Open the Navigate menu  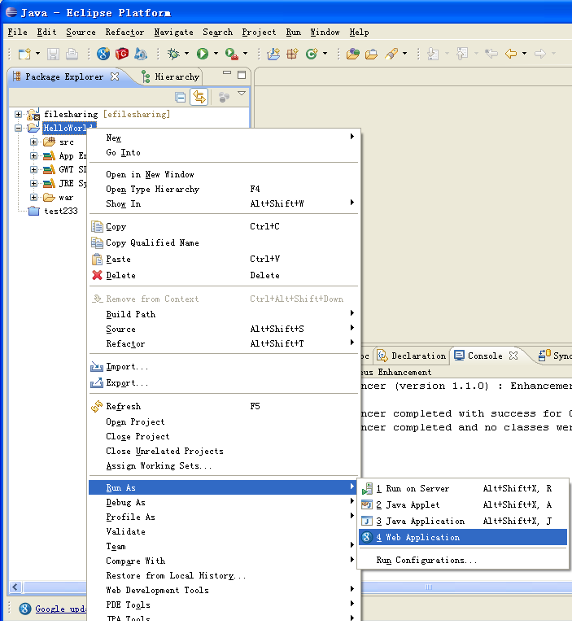point(174,32)
